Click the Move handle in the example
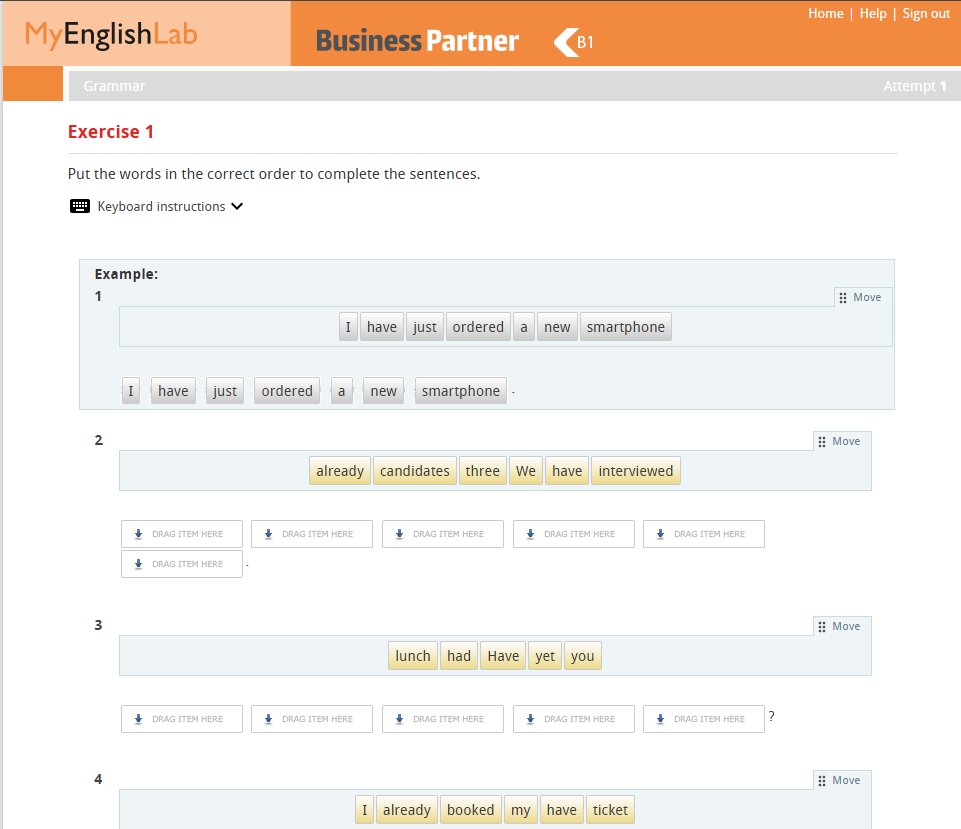 pos(860,297)
